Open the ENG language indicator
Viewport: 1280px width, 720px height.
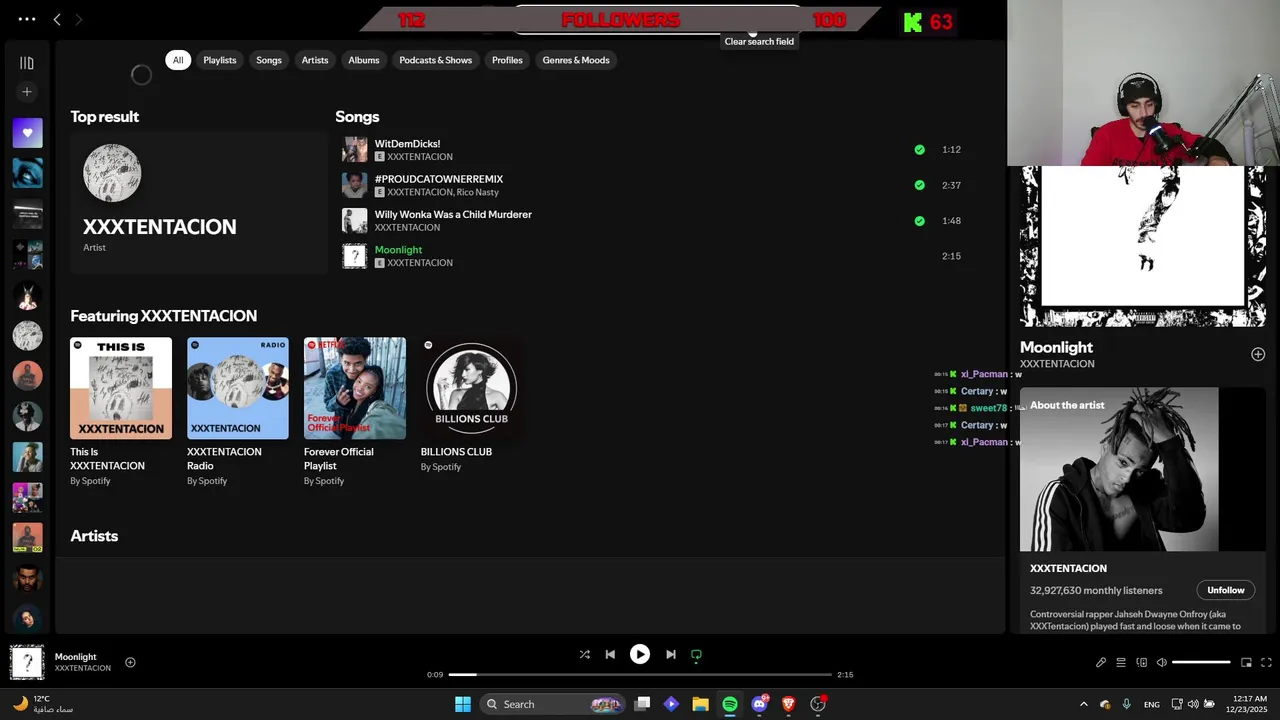tap(1152, 704)
